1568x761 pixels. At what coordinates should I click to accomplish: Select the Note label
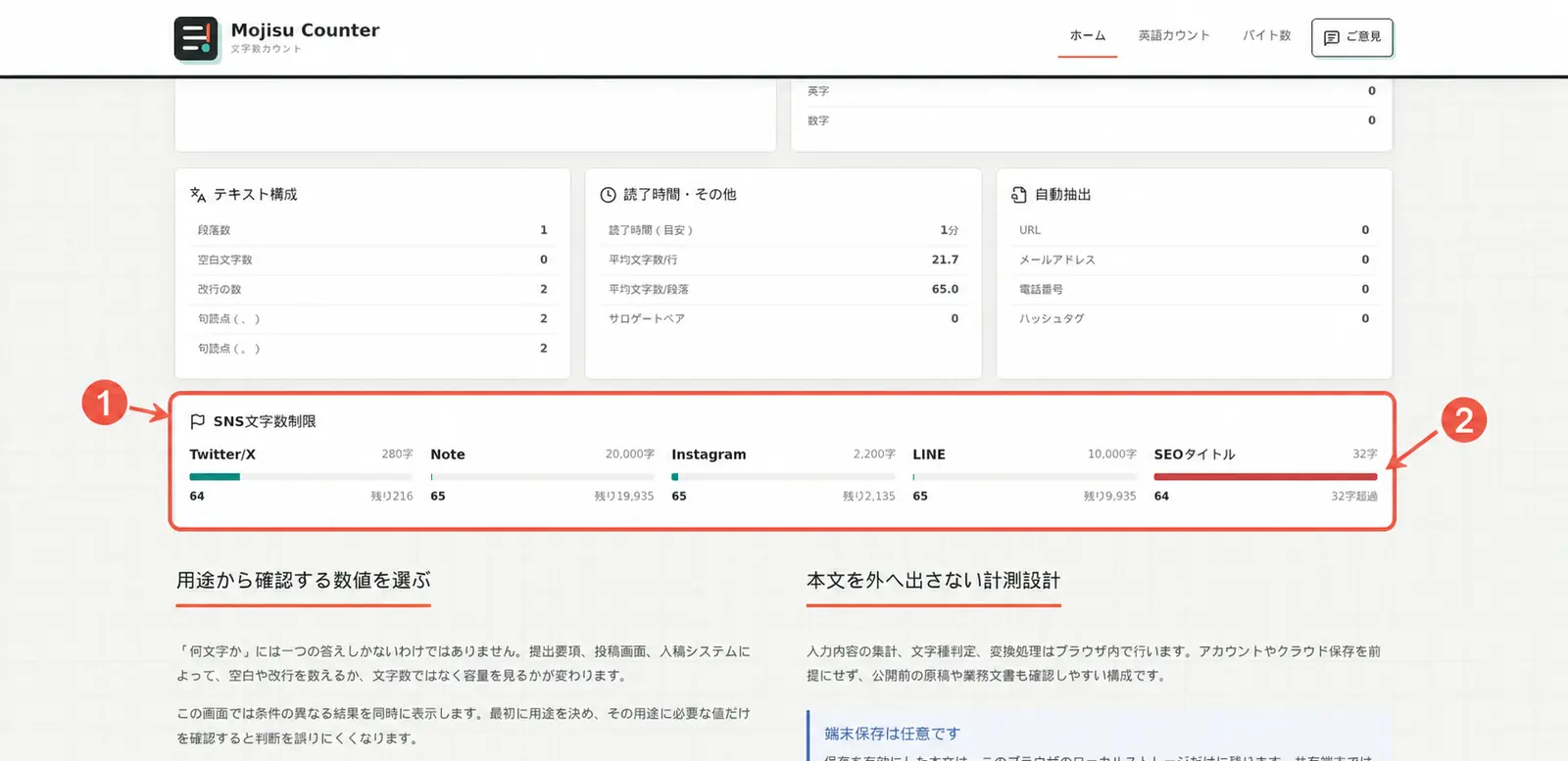448,454
